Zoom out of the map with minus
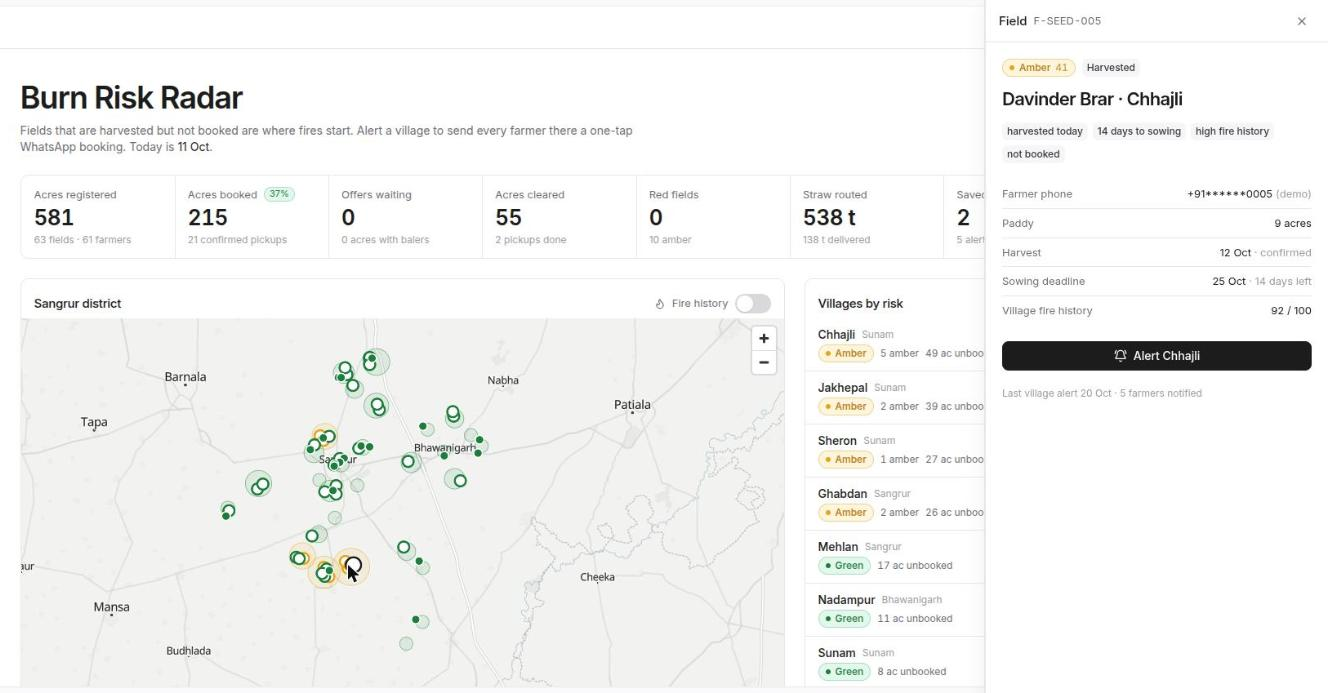 click(764, 362)
